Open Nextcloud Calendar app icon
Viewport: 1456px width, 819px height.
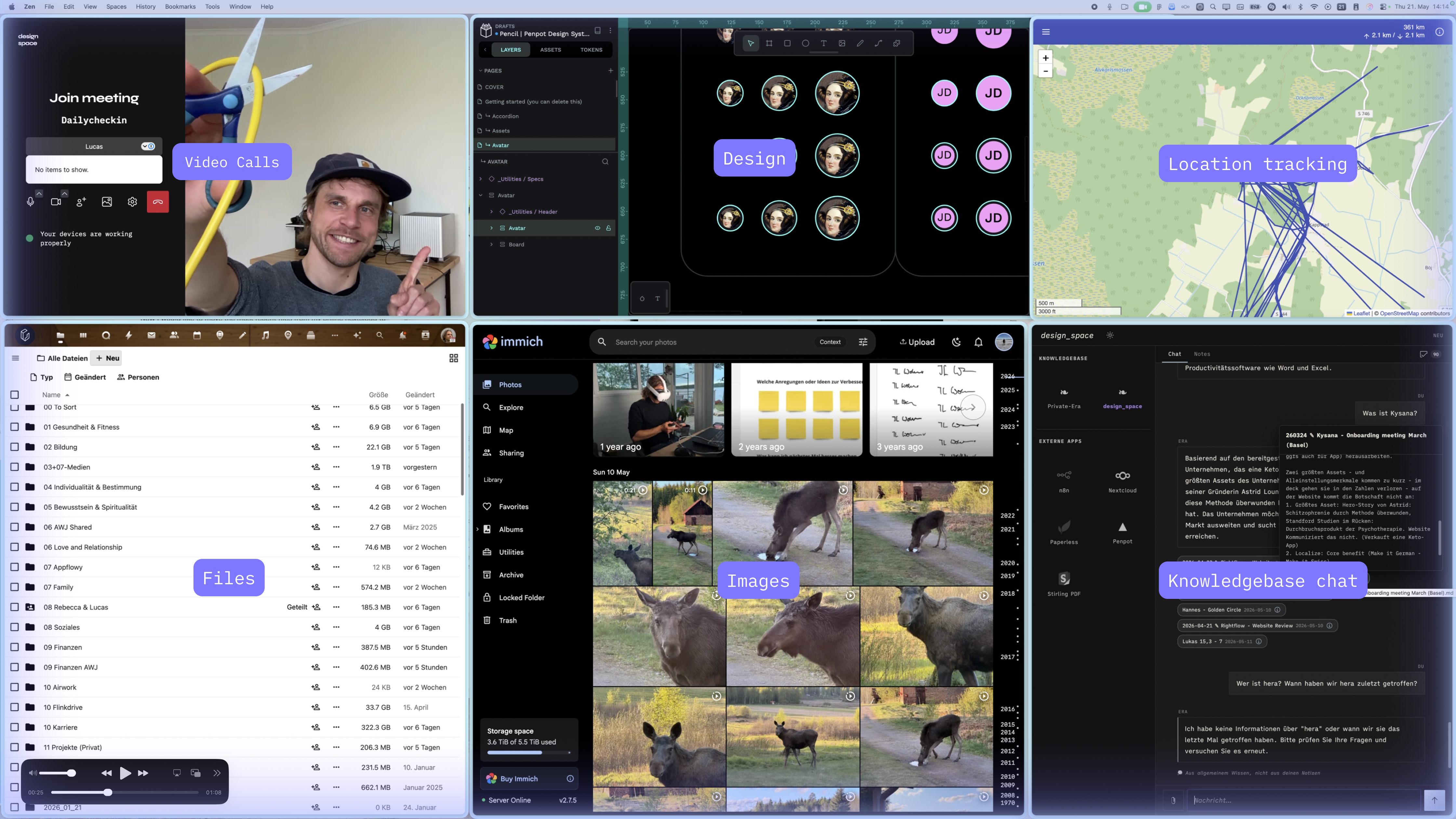click(197, 335)
